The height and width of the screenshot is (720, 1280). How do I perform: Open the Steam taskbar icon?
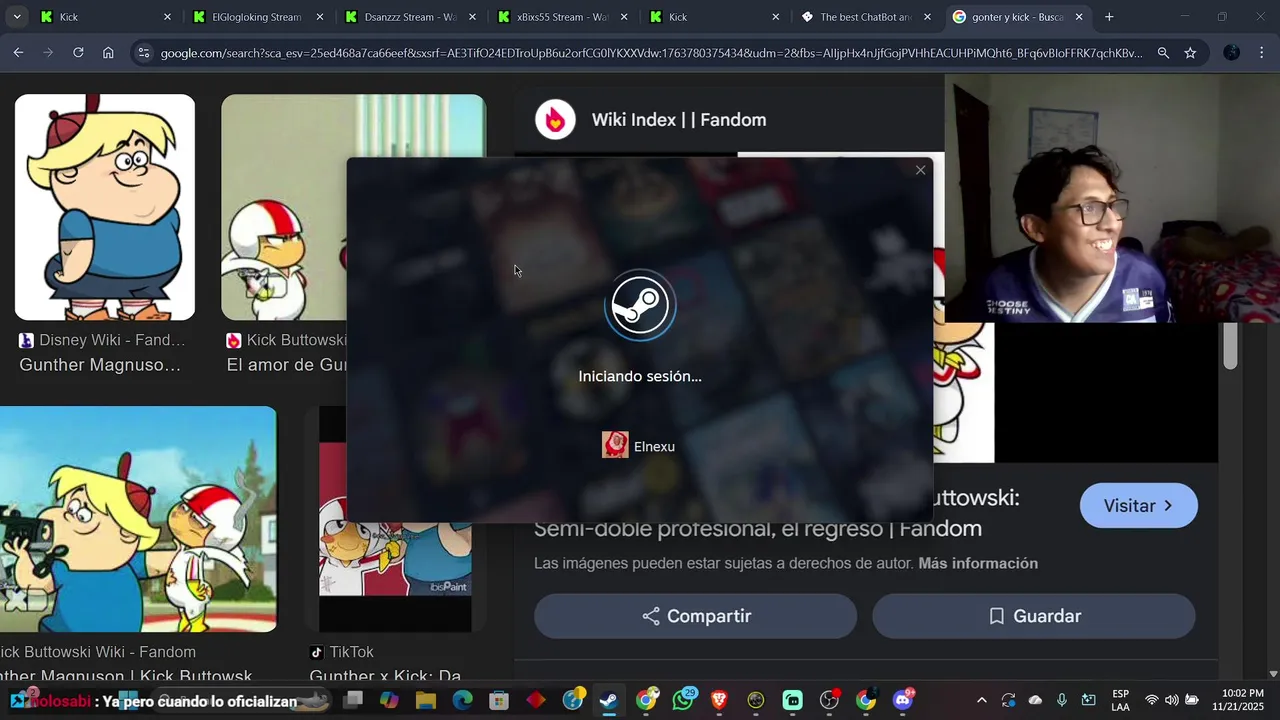point(609,700)
